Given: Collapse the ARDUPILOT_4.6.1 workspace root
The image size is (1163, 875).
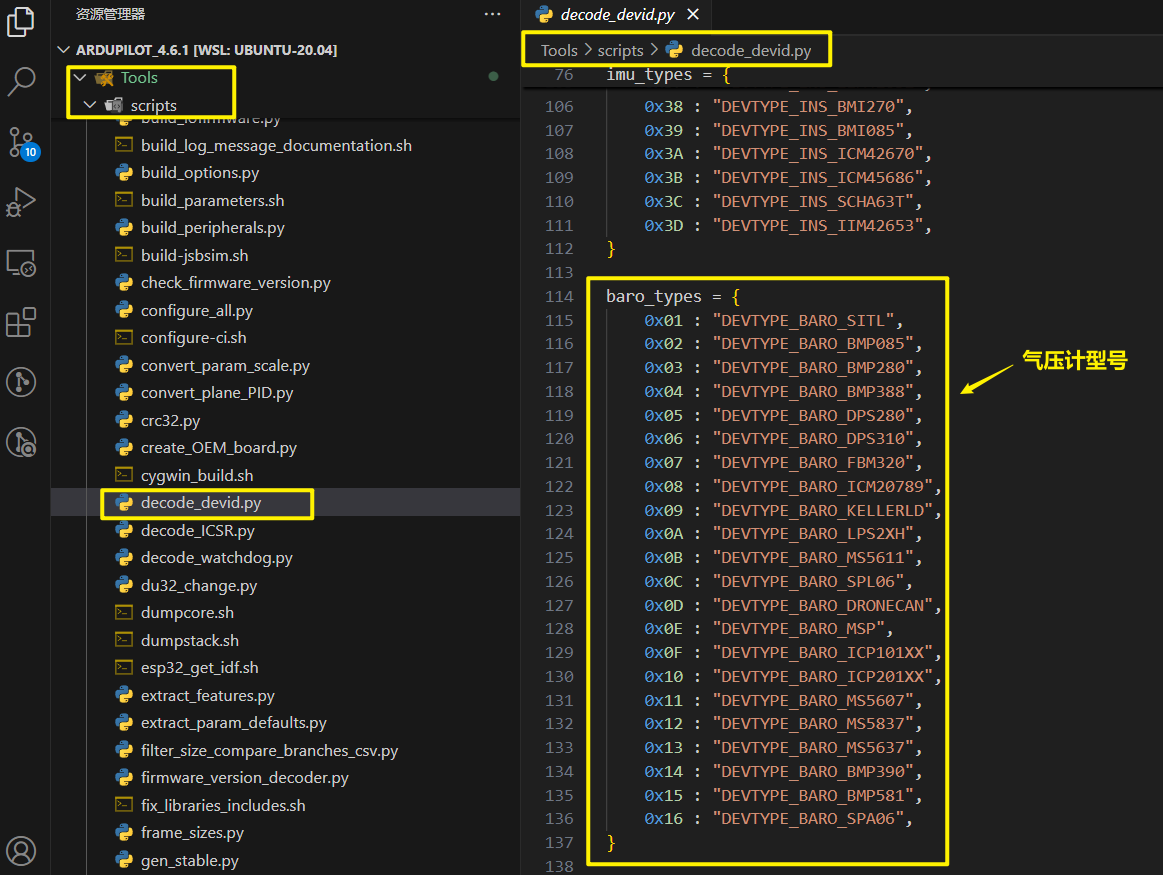Looking at the screenshot, I should point(65,50).
